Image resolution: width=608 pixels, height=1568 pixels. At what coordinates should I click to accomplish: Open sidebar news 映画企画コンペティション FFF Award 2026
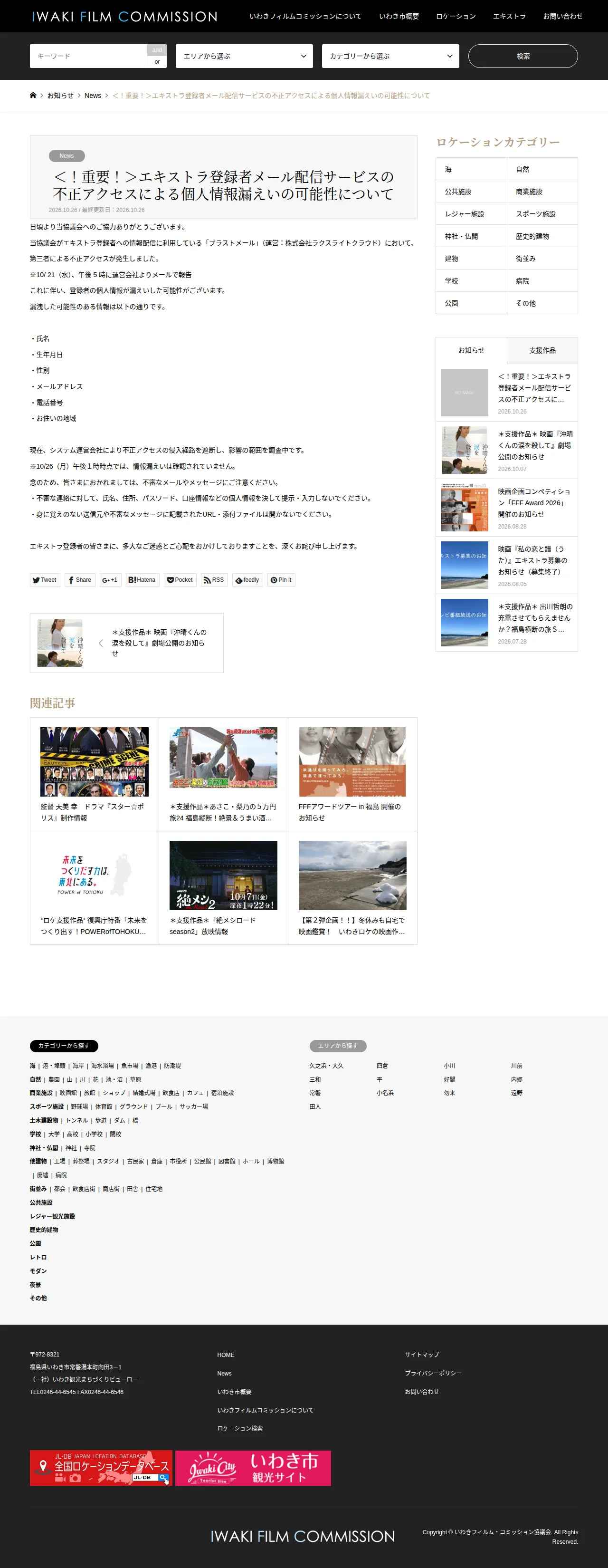point(507,508)
